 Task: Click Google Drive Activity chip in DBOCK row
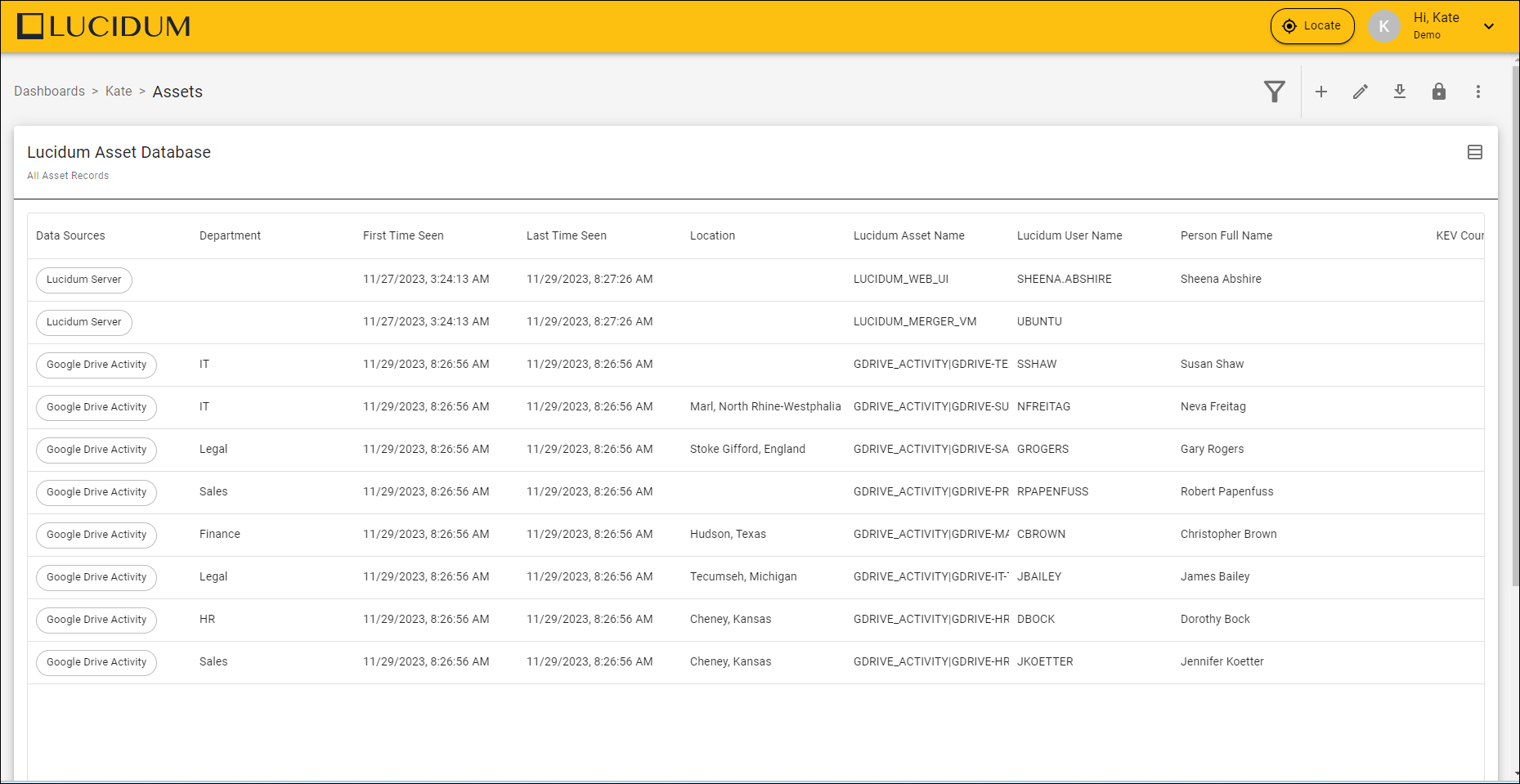tap(96, 620)
